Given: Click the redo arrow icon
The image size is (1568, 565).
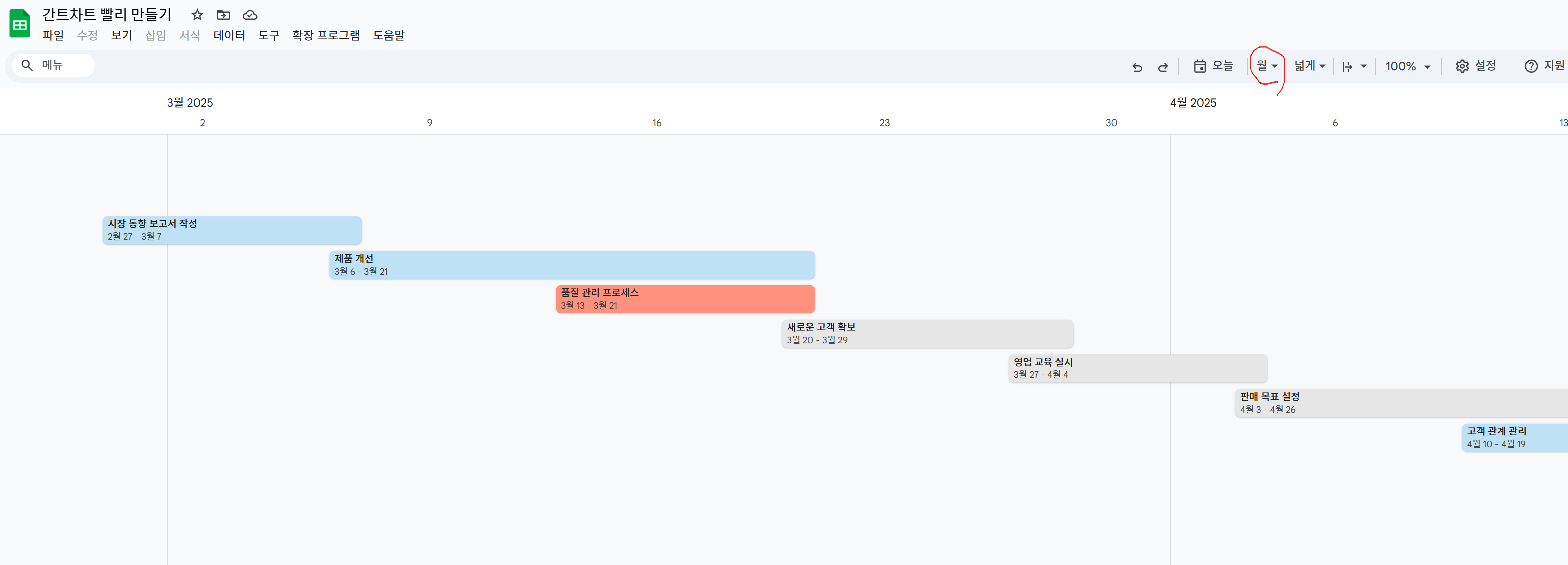Looking at the screenshot, I should pos(1162,67).
